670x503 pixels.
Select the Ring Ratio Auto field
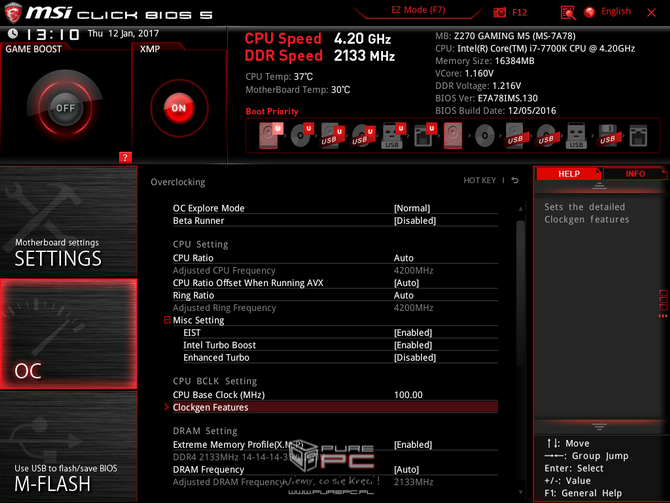335,295
